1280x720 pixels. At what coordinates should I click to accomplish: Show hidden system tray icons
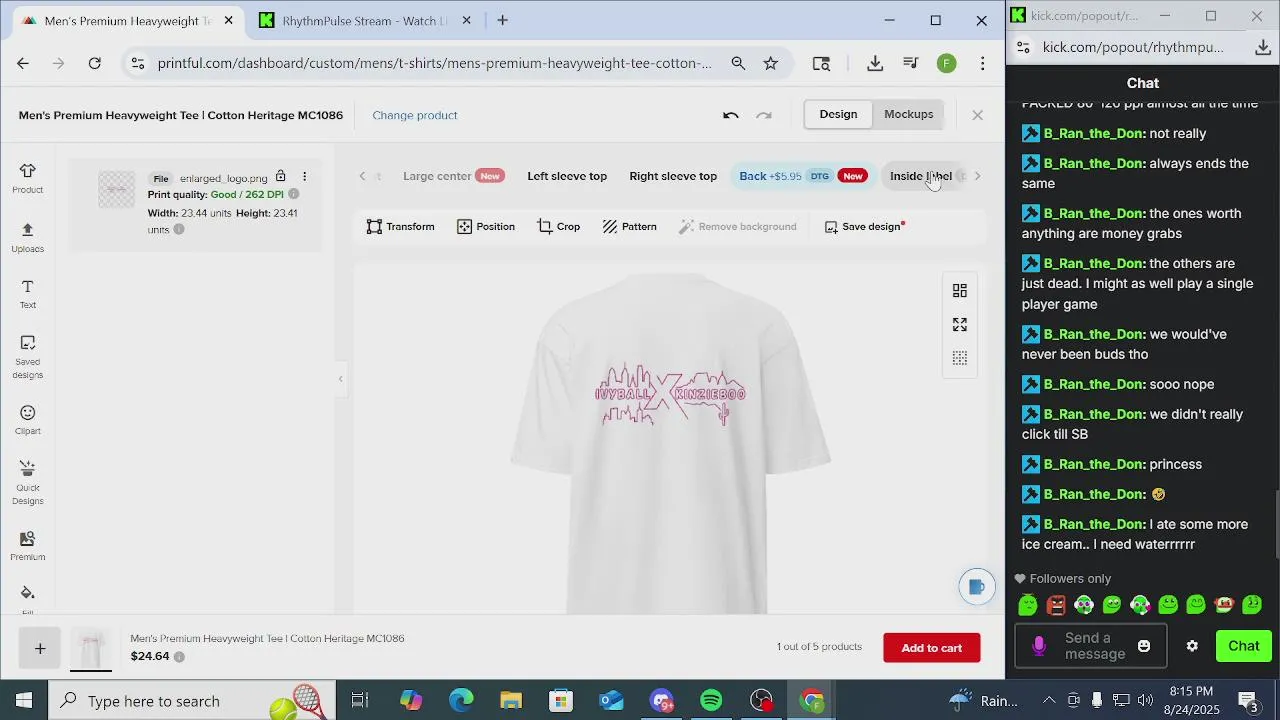tap(1049, 700)
